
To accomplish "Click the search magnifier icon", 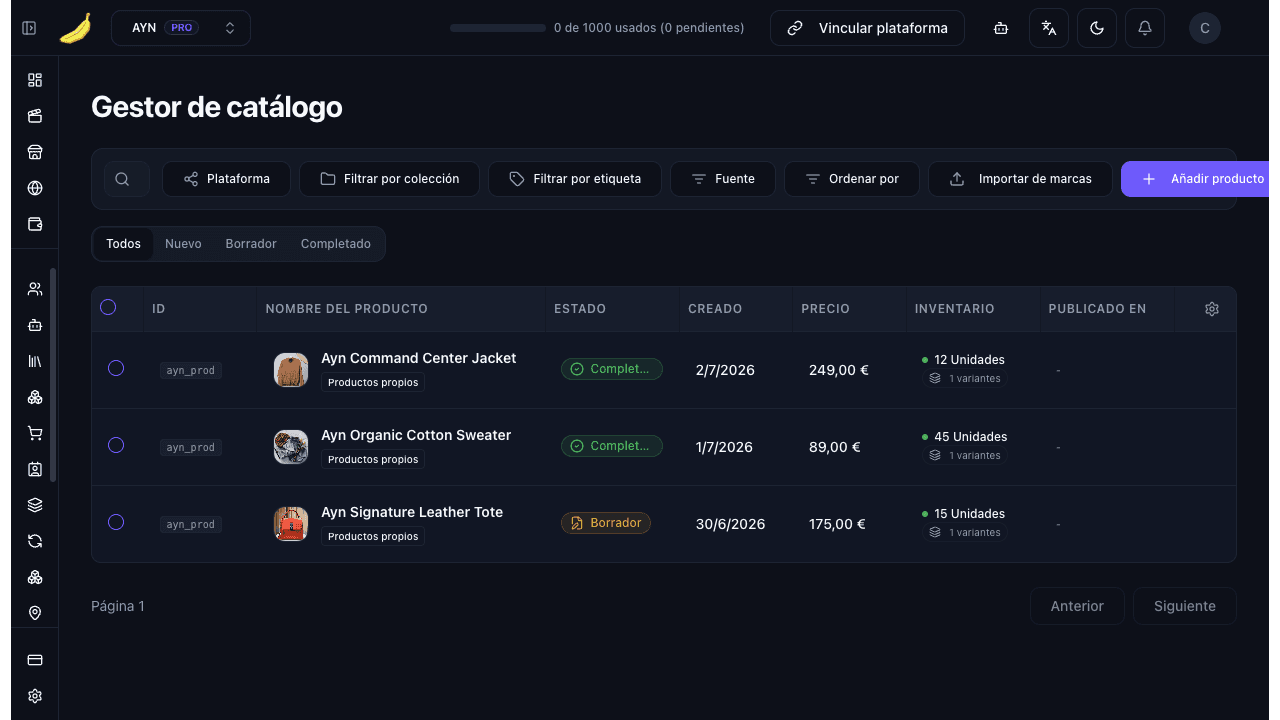I will (x=122, y=179).
